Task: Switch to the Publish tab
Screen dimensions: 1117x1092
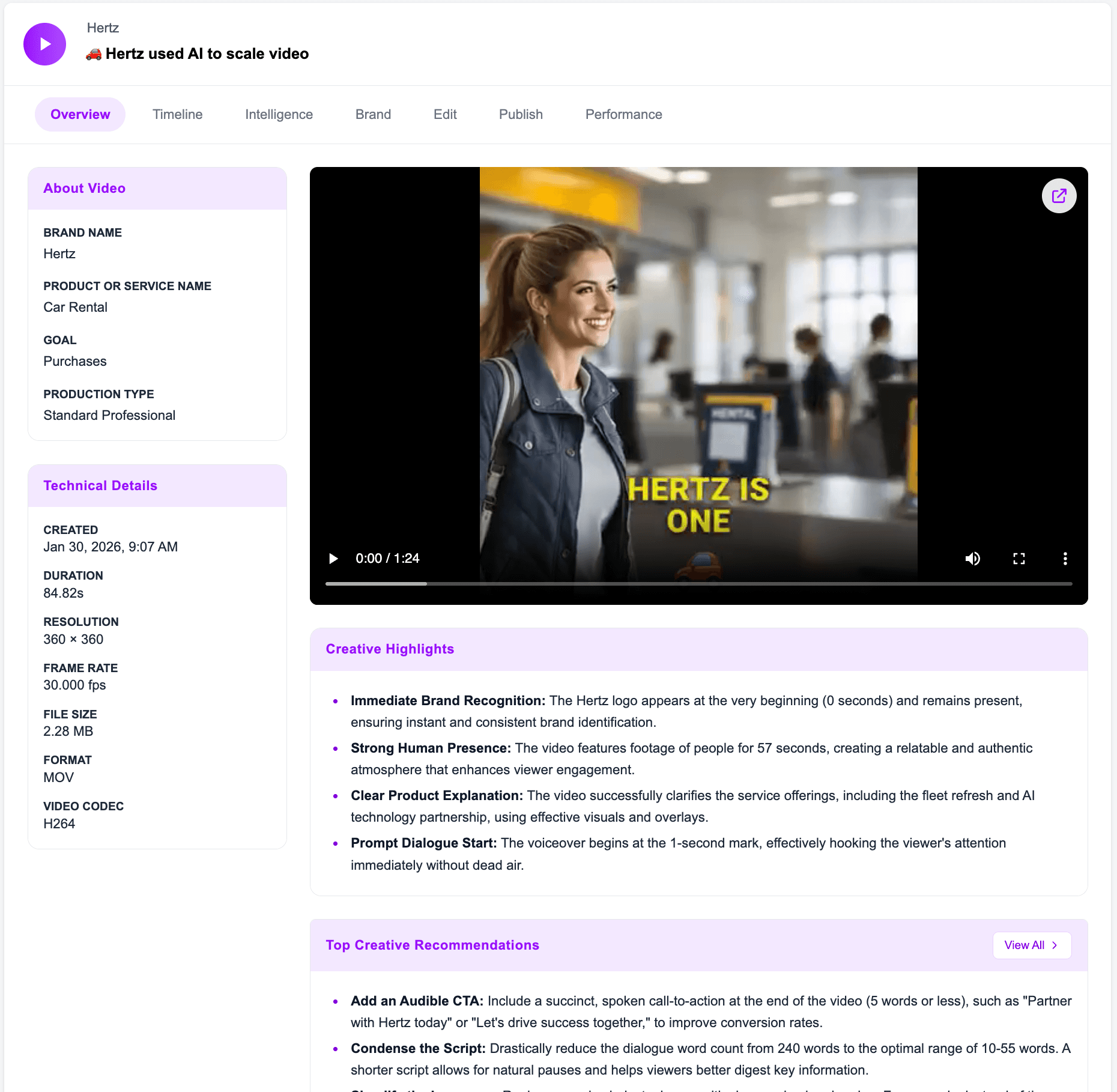Action: (521, 114)
